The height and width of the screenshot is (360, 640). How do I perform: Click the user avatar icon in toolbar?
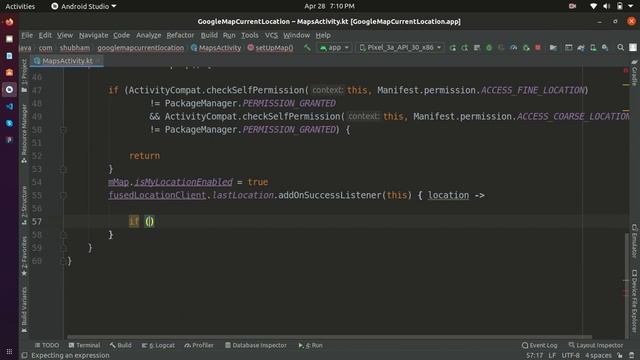click(x=633, y=48)
